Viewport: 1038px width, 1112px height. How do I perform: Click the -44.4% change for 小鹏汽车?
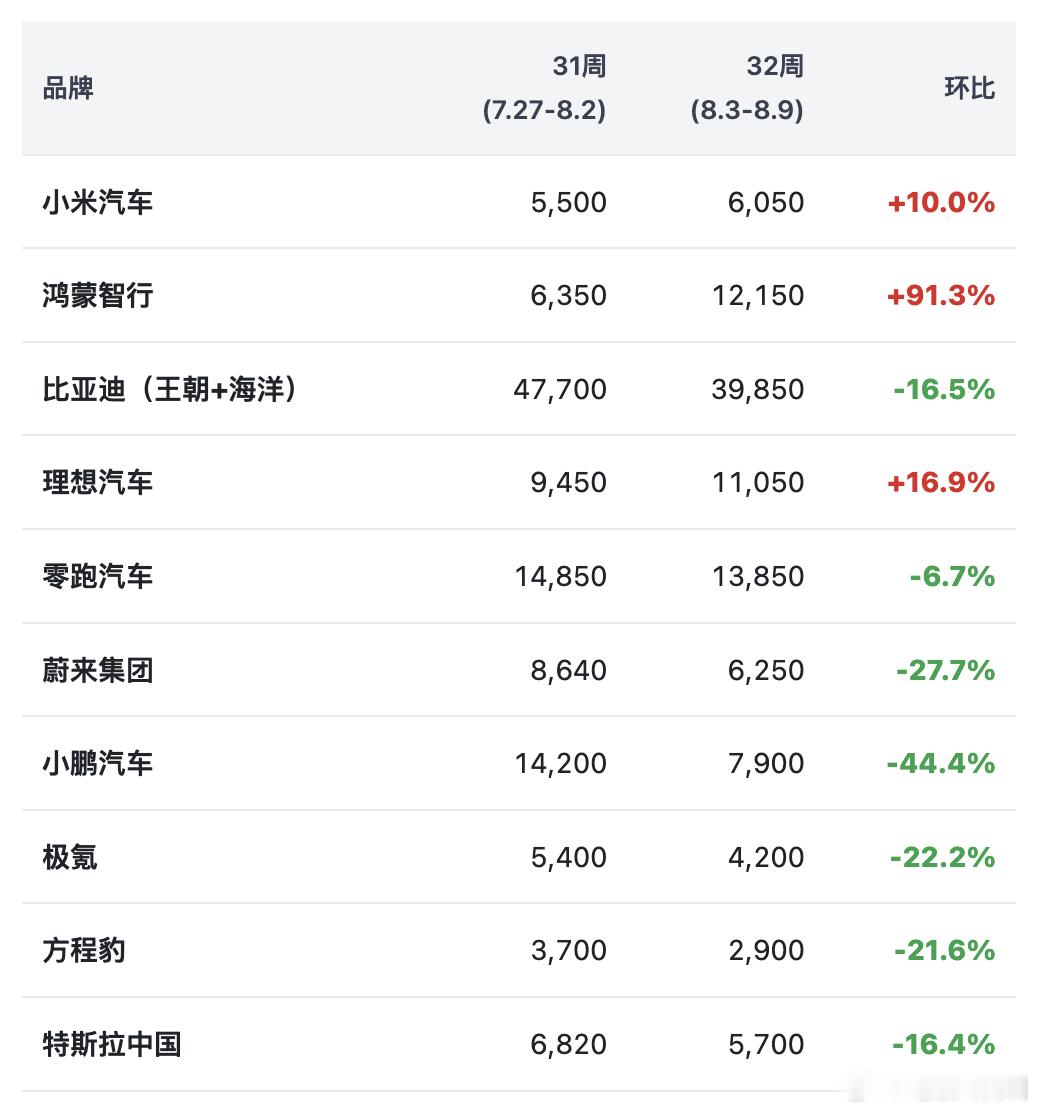pos(941,764)
